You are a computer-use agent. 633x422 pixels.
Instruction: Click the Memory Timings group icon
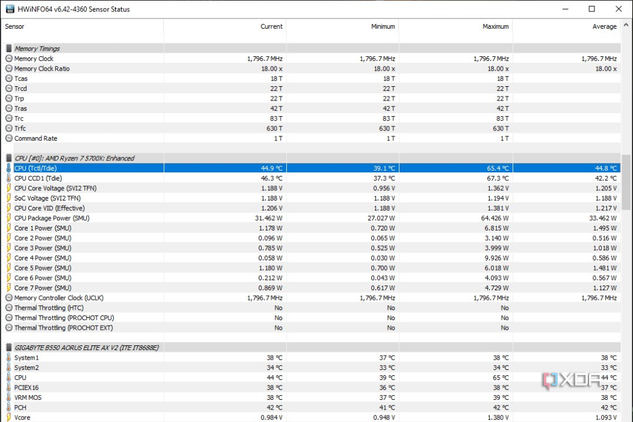coord(9,48)
